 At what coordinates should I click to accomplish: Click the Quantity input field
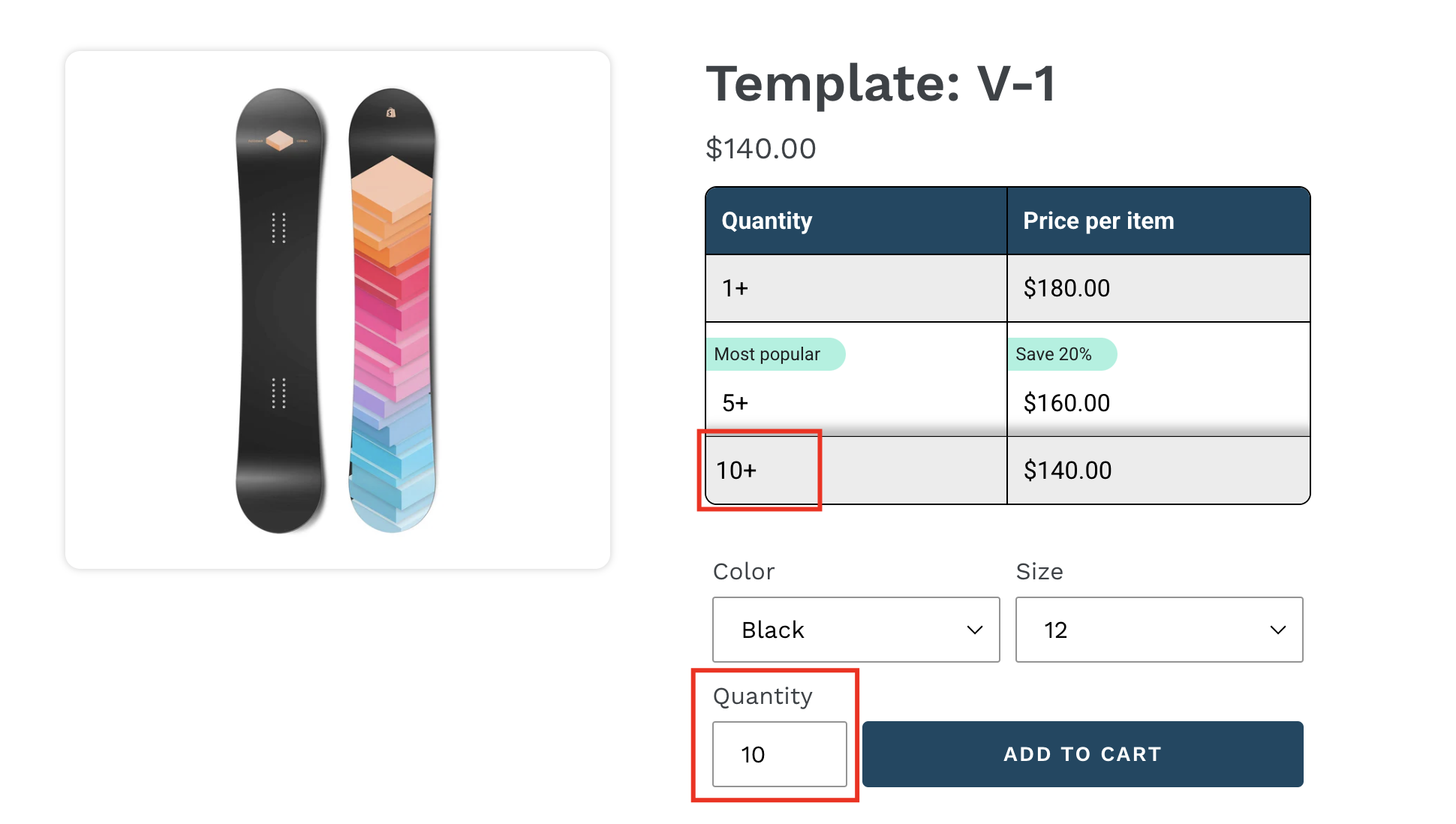coord(779,754)
